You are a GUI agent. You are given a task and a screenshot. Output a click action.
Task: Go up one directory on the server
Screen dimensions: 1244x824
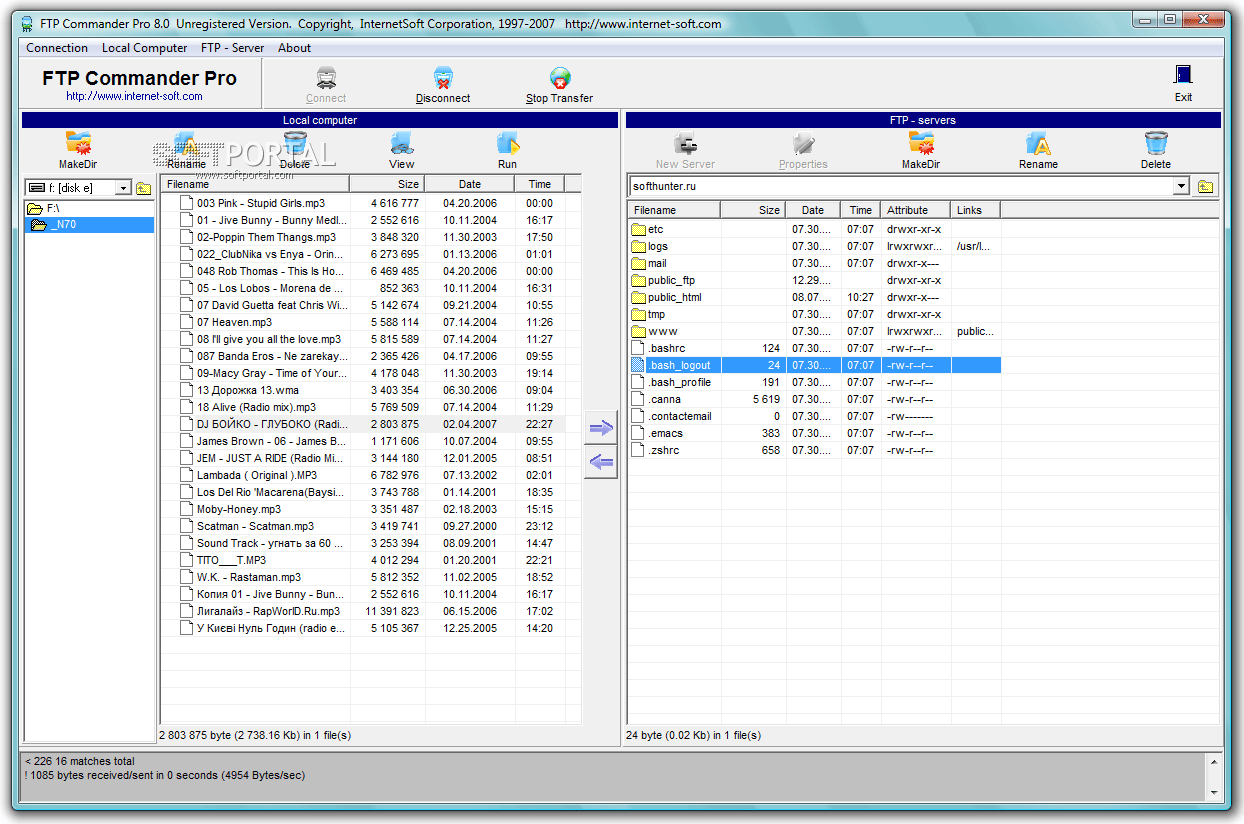[1205, 187]
